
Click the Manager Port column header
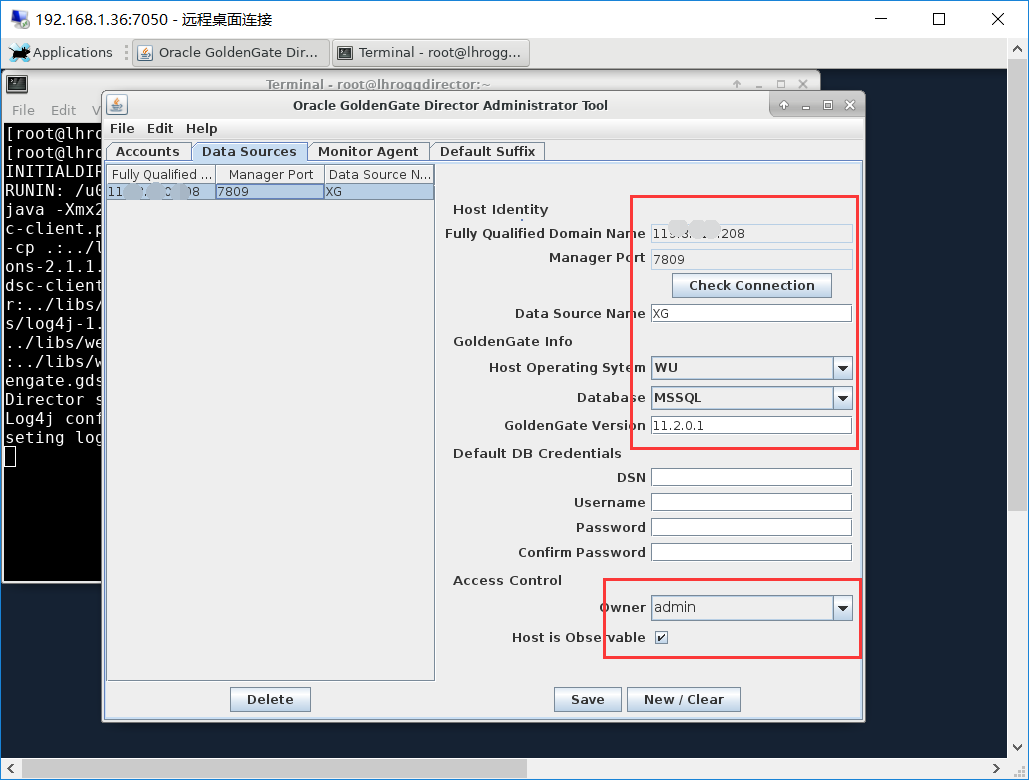pos(270,174)
